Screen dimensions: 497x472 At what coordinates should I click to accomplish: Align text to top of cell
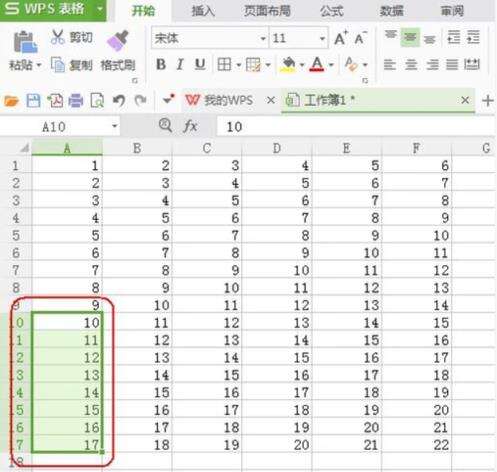coord(390,36)
